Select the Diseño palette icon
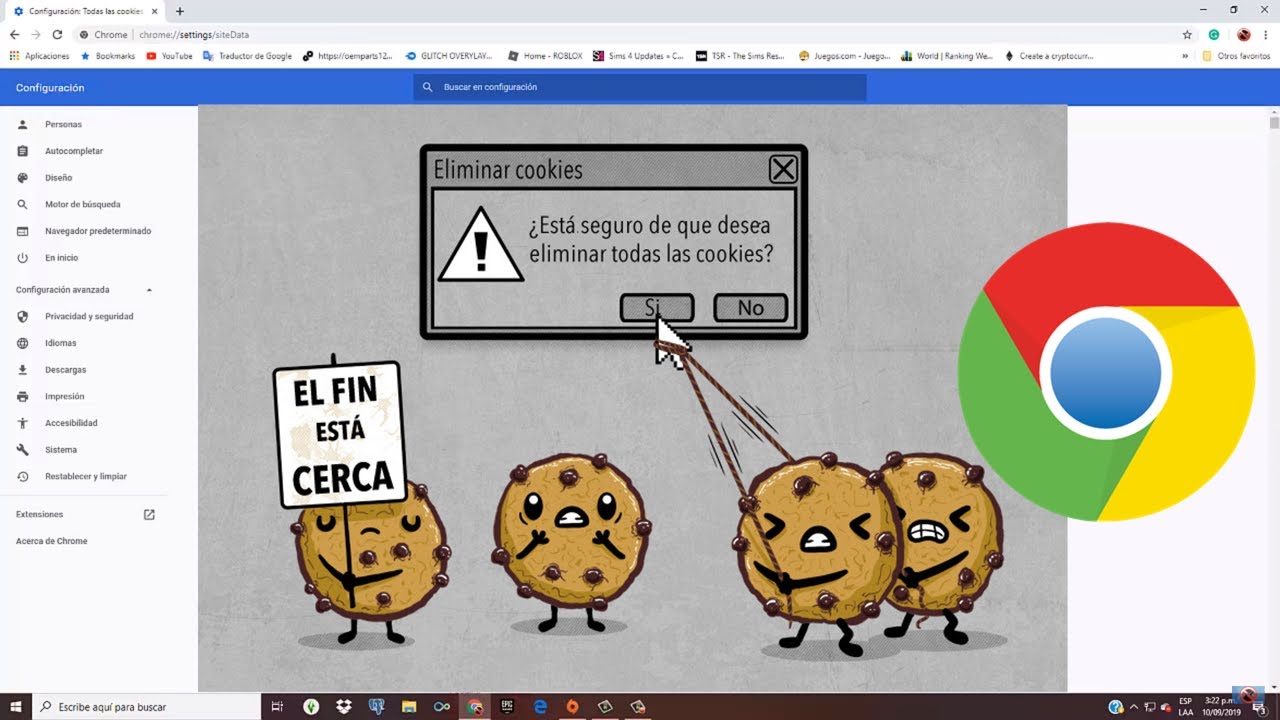1280x720 pixels. (x=23, y=178)
